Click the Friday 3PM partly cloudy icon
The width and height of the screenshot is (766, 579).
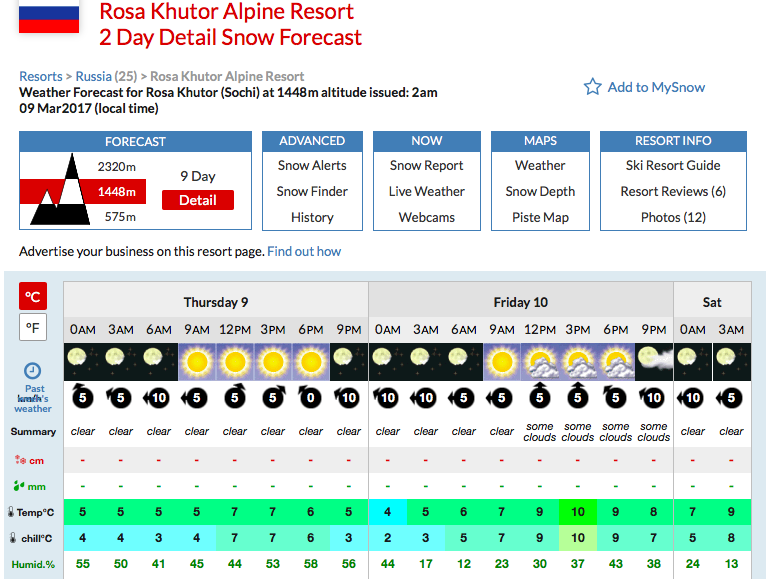coord(577,362)
